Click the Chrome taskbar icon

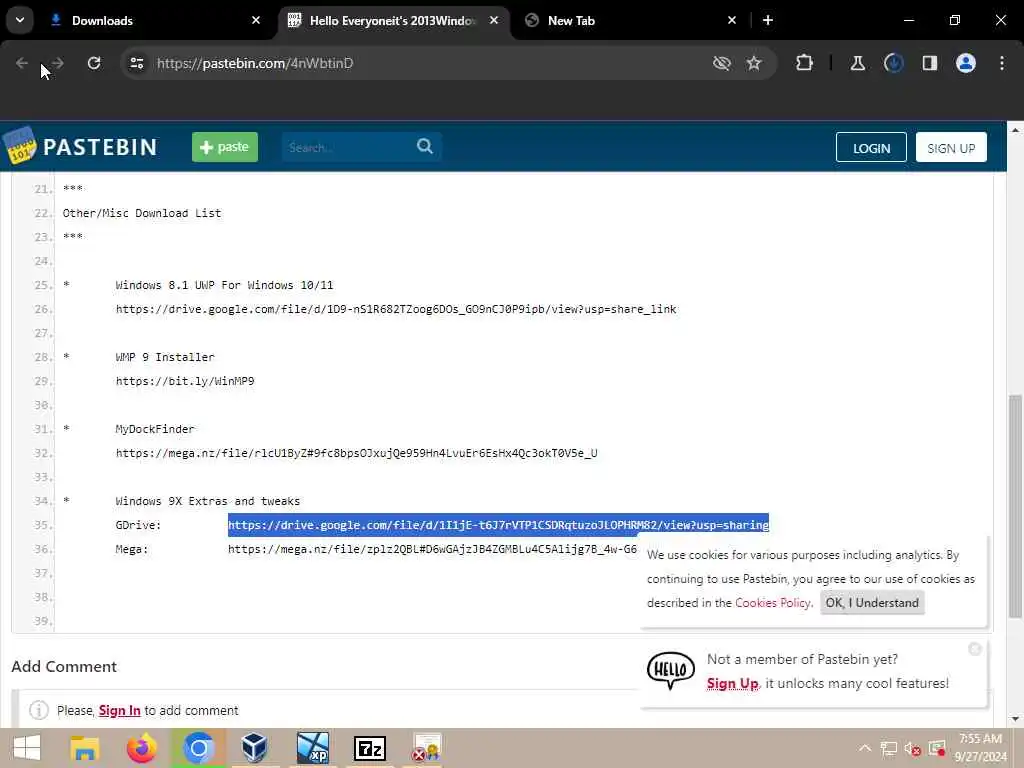coord(199,748)
